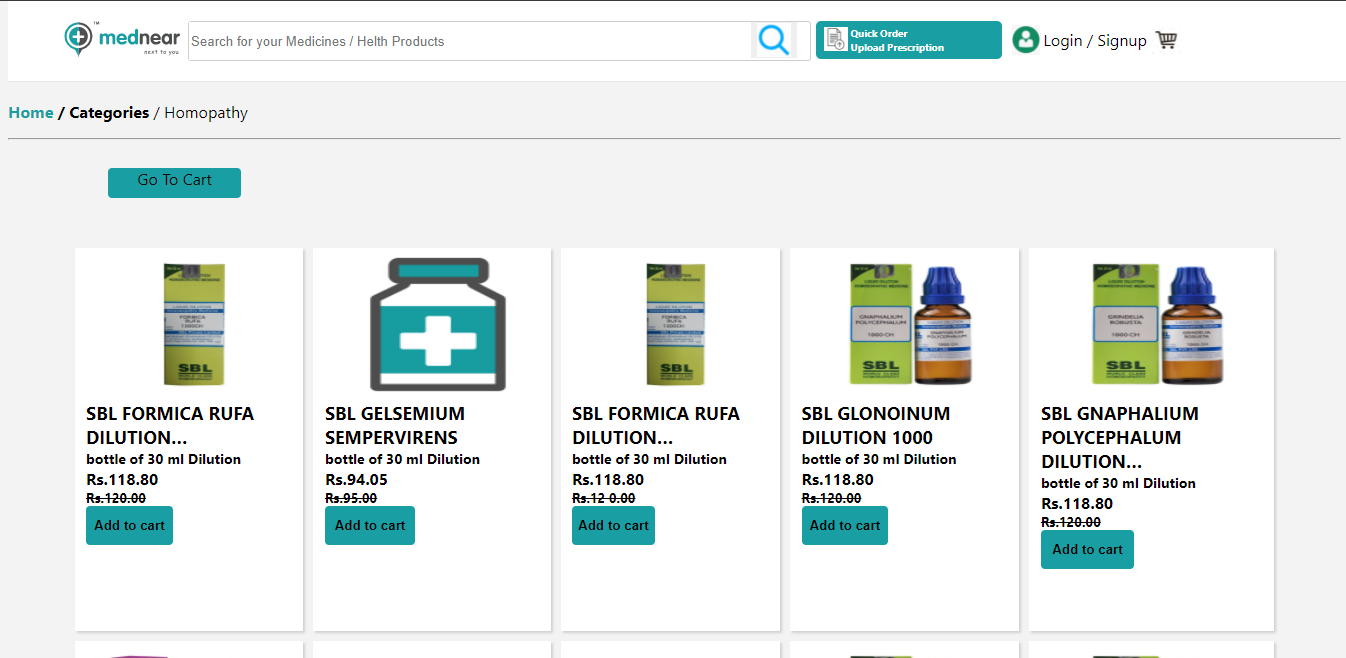Open Categories in the breadcrumb
The height and width of the screenshot is (658, 1346).
[109, 113]
